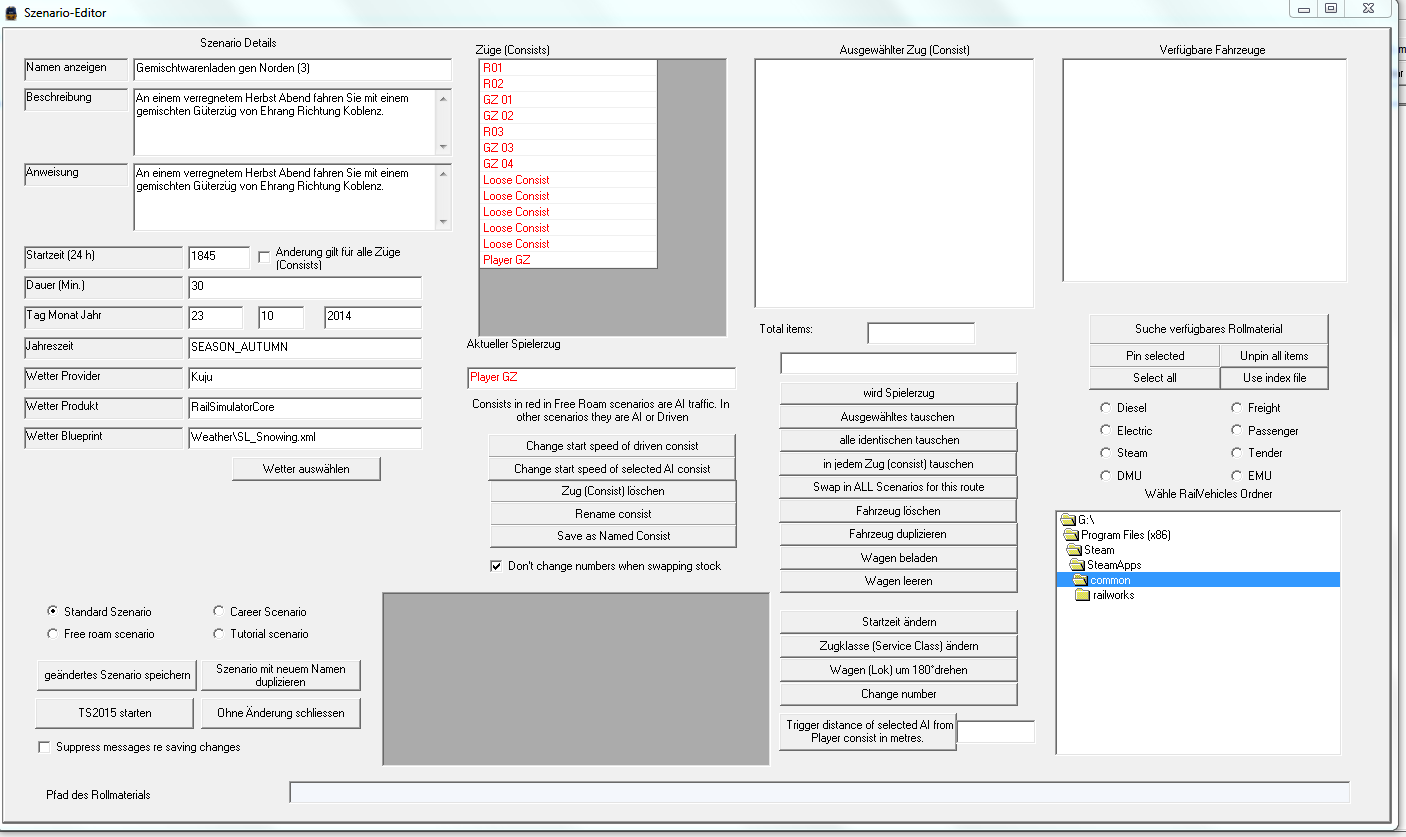This screenshot has width=1406, height=837.
Task: Filter rolling stock by Electric
Action: (1105, 431)
